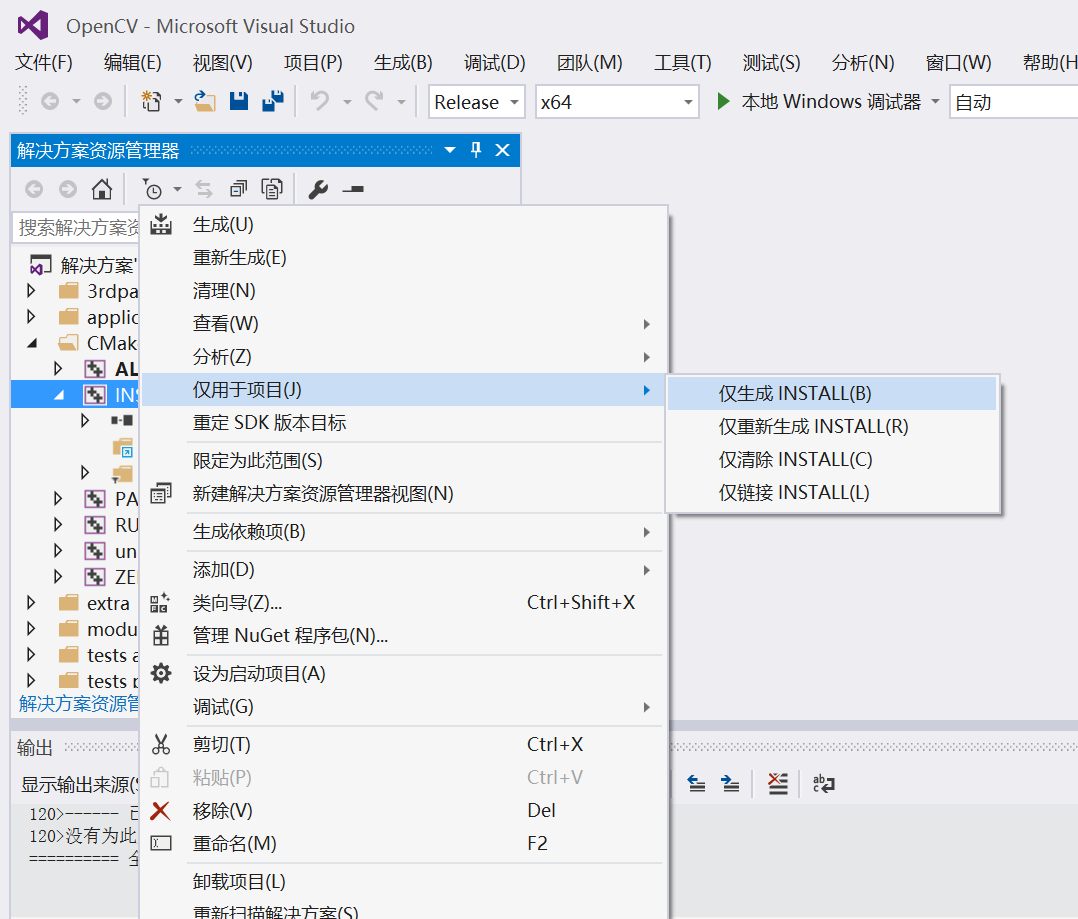The width and height of the screenshot is (1078, 919).
Task: Click clear all output icon
Action: pos(778,784)
